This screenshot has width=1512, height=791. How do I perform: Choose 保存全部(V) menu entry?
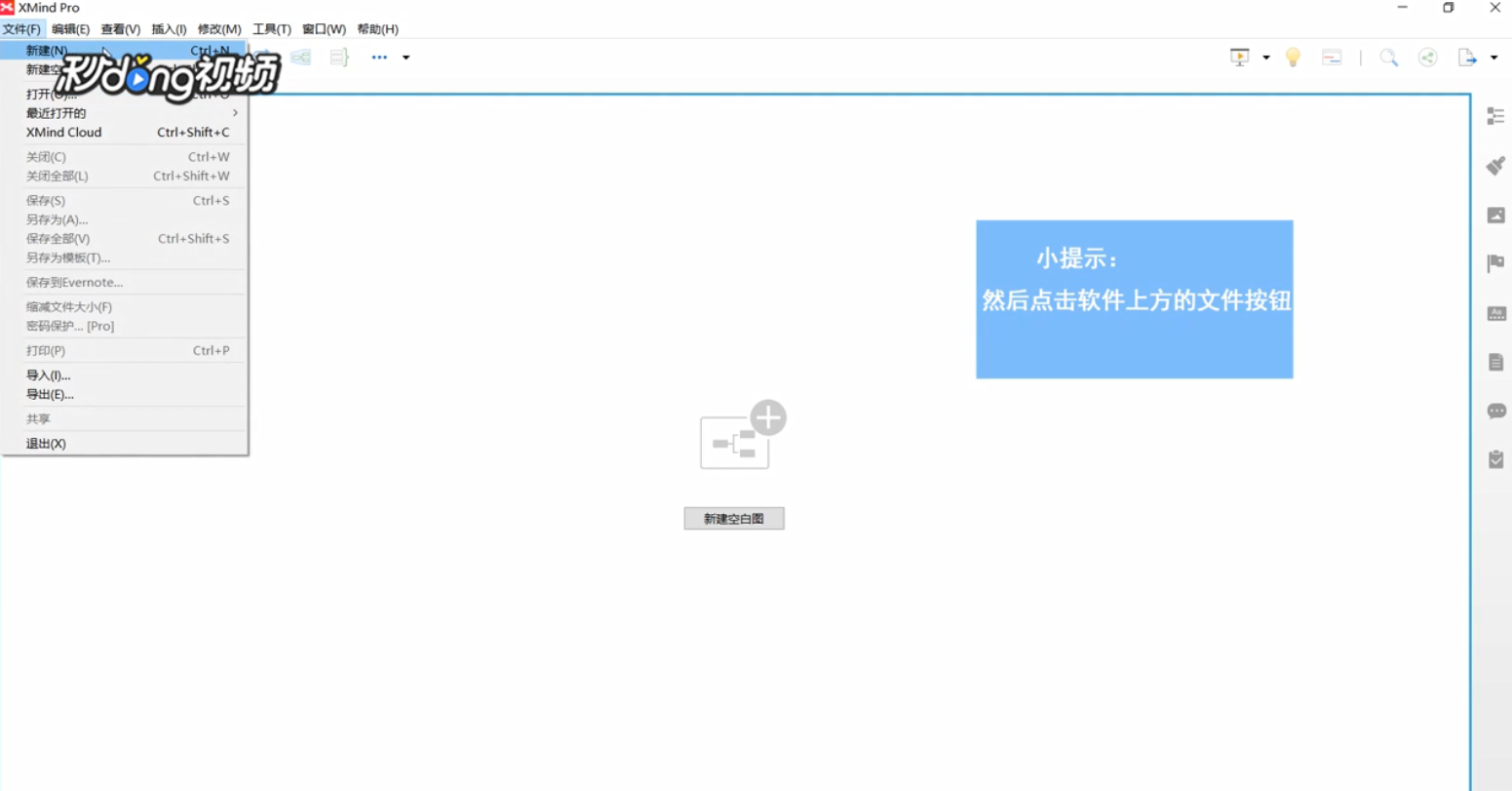pos(124,239)
